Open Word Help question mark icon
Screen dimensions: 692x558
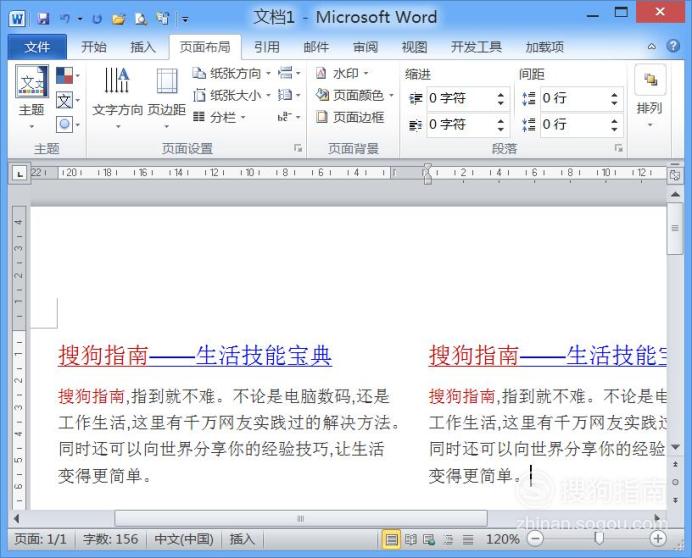[x=673, y=46]
